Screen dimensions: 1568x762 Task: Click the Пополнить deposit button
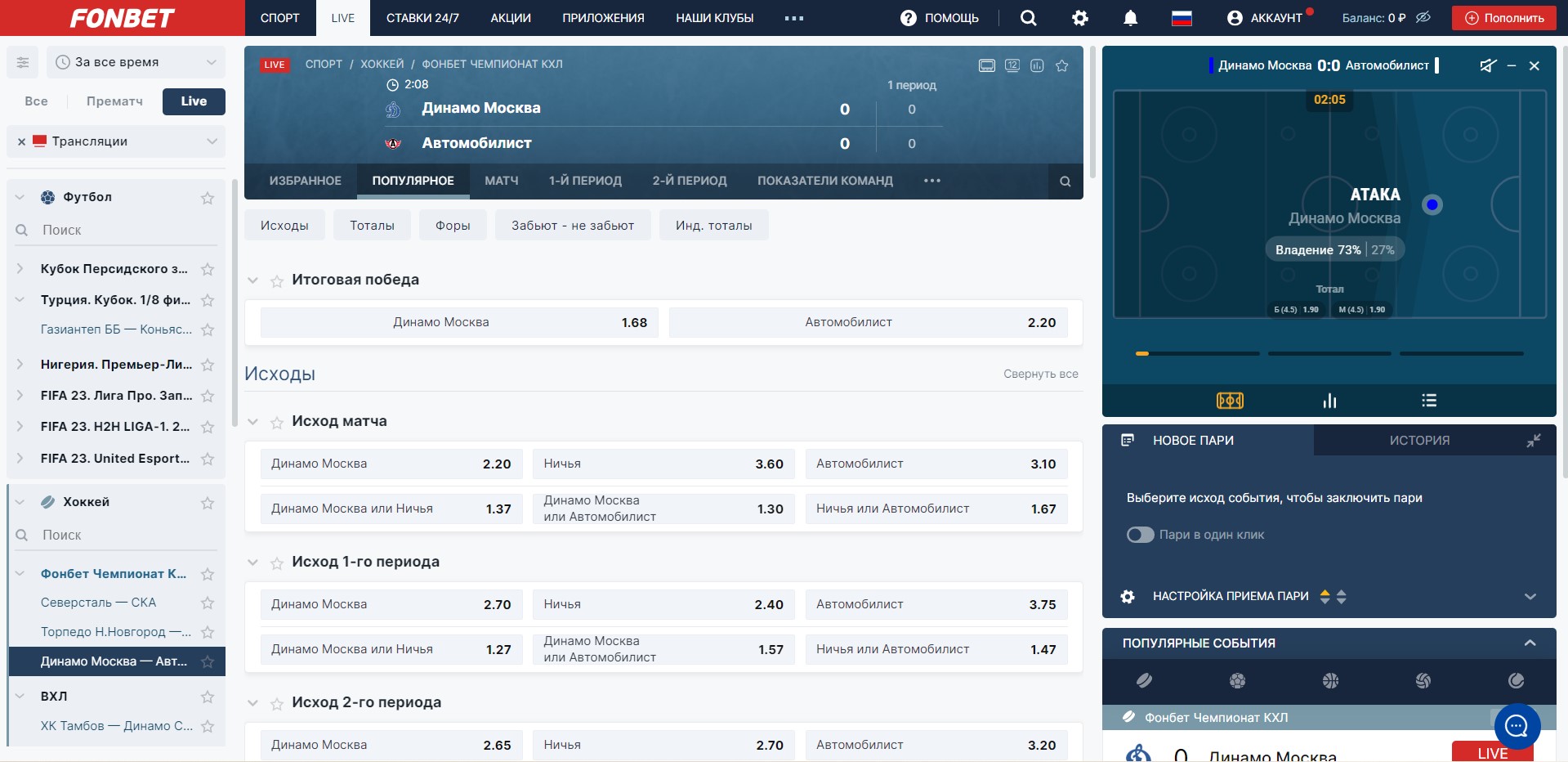coord(1504,18)
